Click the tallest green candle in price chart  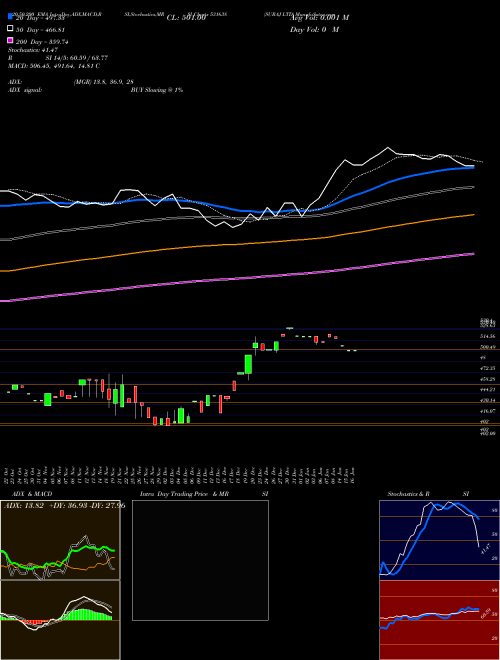click(248, 364)
